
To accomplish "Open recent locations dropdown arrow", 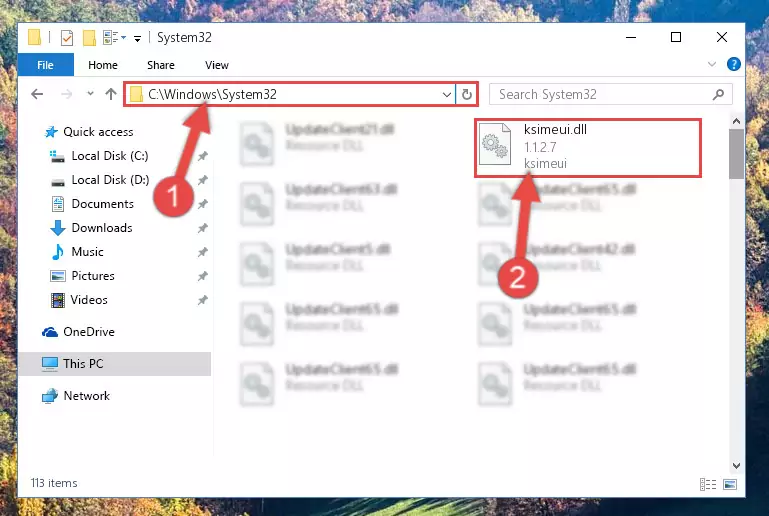I will (90, 93).
